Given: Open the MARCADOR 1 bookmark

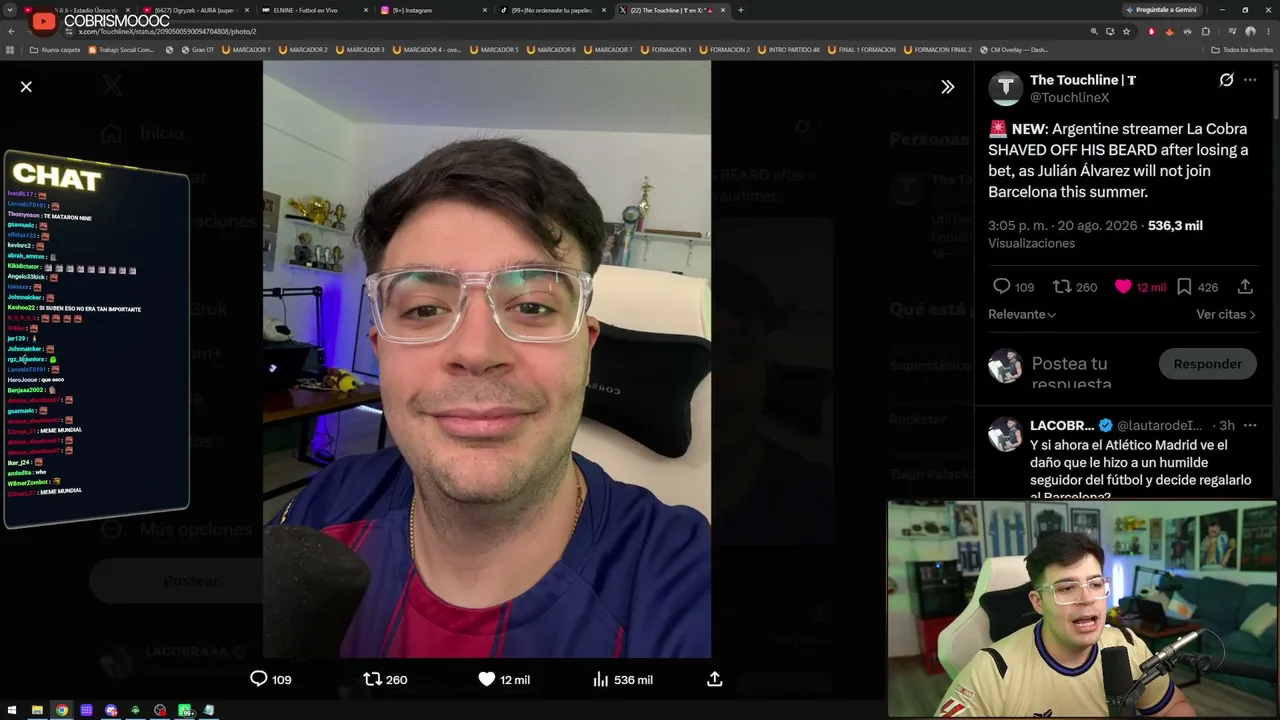Looking at the screenshot, I should 246,49.
